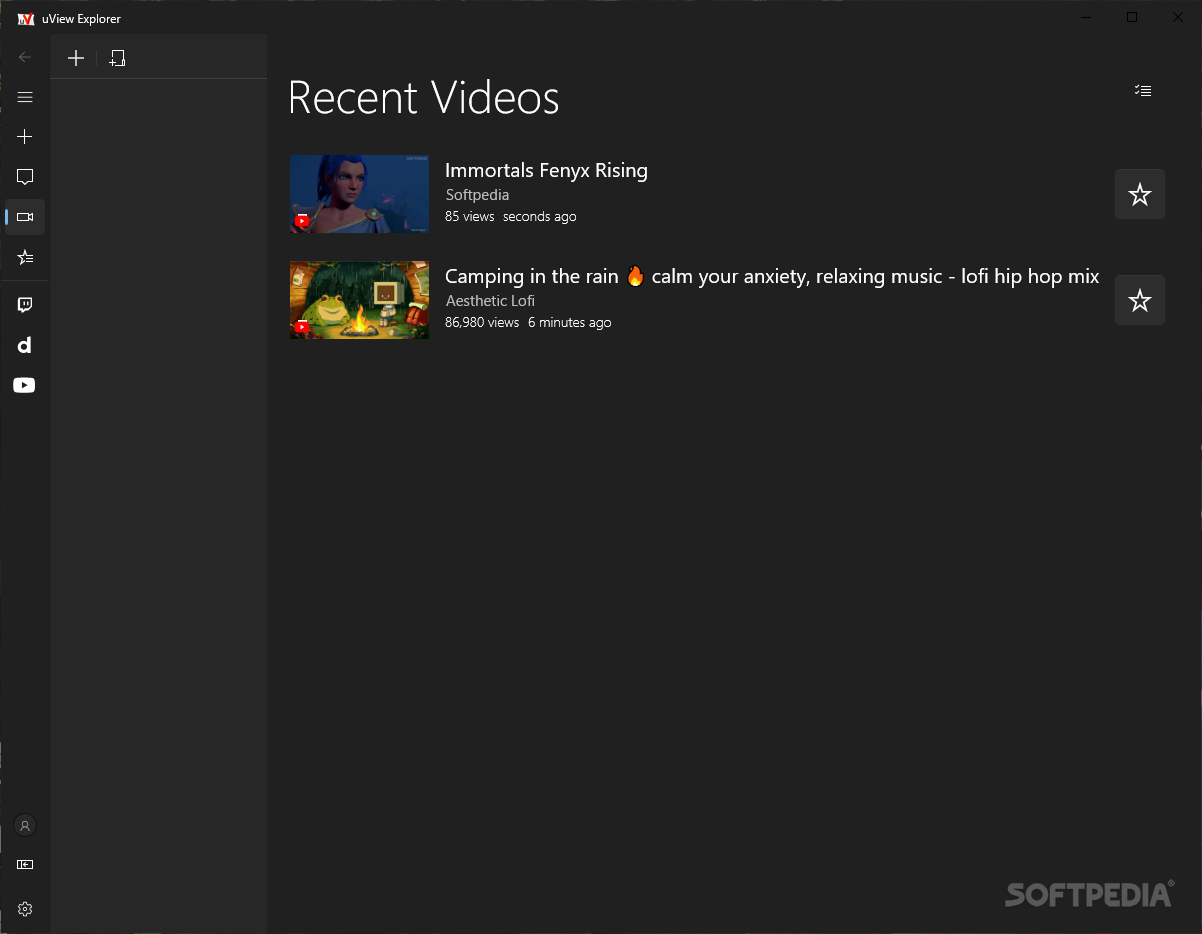1202x934 pixels.
Task: Open the Aesthetic Lofi channel name
Action: pyautogui.click(x=490, y=301)
